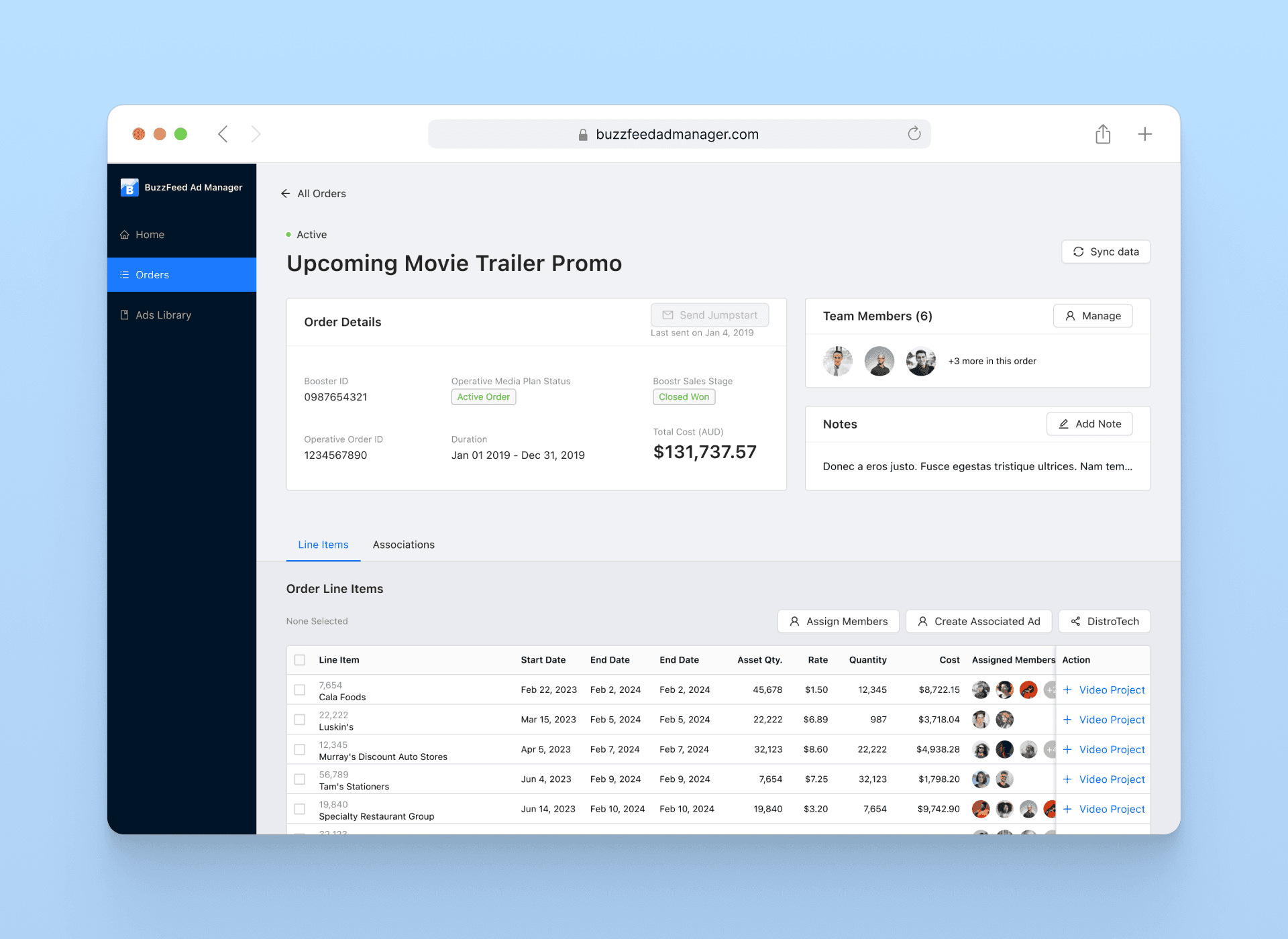Click the Closed Won stage tag

pos(684,397)
